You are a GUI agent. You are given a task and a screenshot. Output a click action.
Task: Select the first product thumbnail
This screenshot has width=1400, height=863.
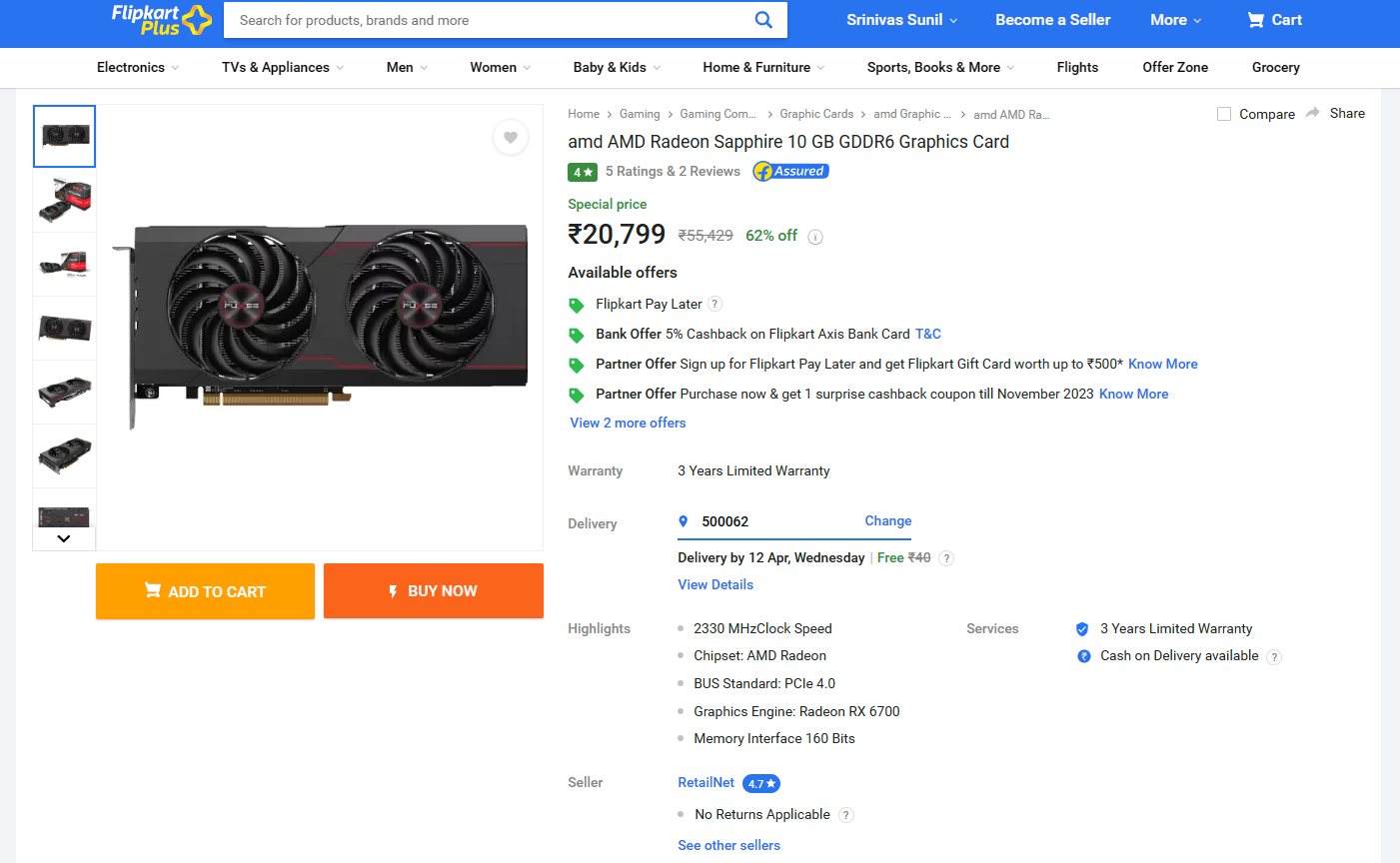tap(64, 136)
